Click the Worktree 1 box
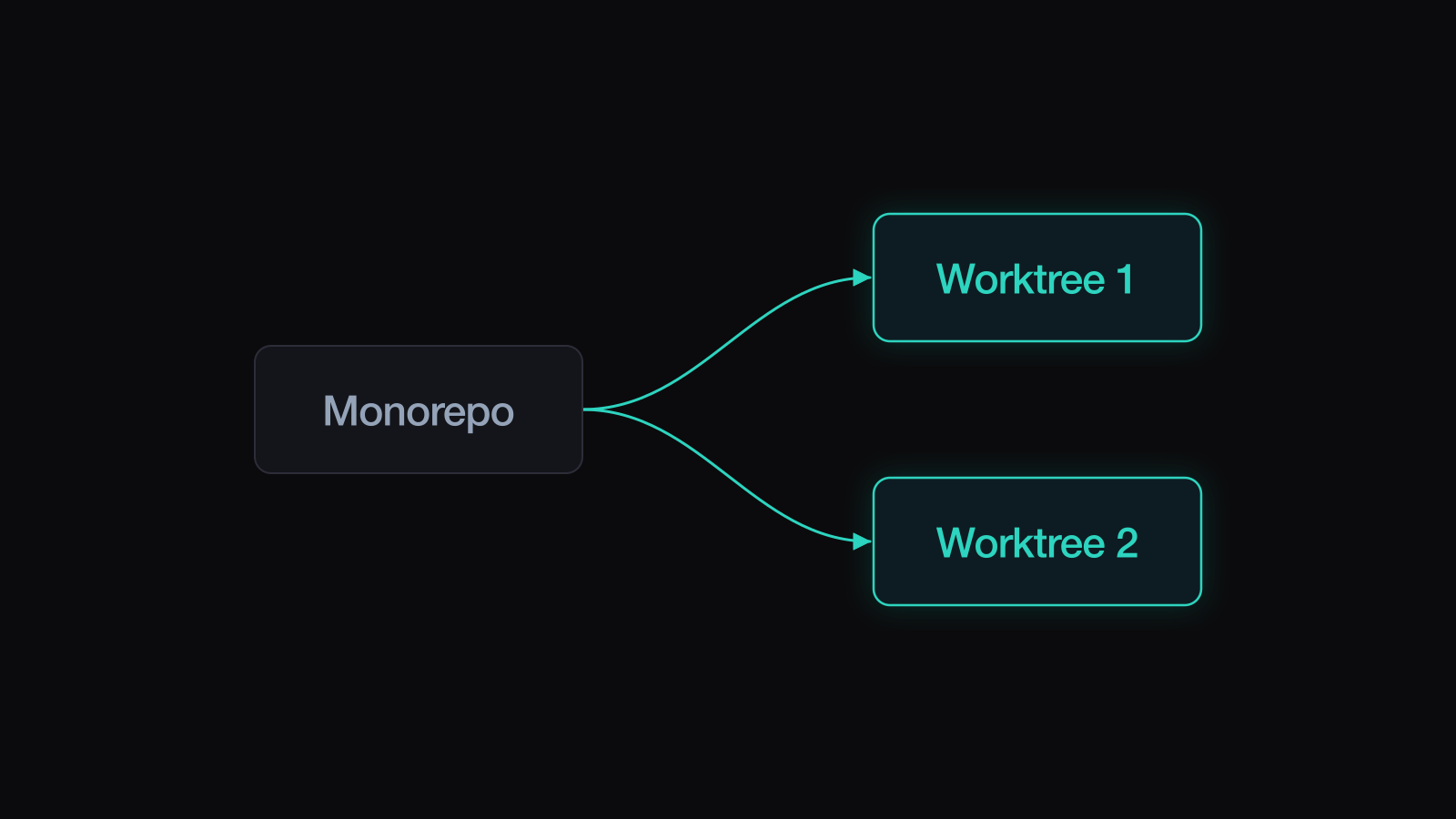This screenshot has height=819, width=1456. point(1037,278)
